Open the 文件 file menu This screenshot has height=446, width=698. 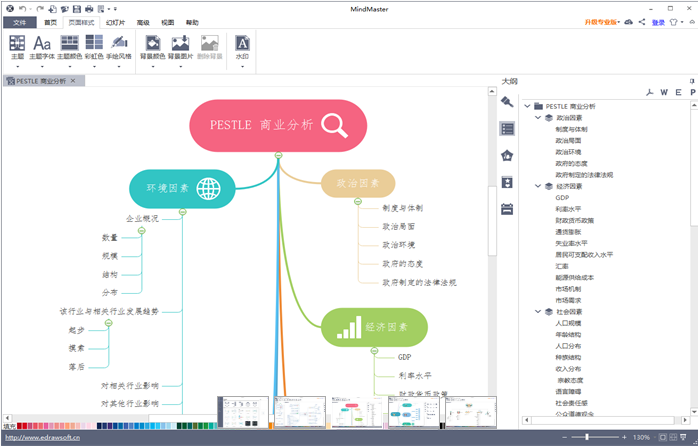20,22
